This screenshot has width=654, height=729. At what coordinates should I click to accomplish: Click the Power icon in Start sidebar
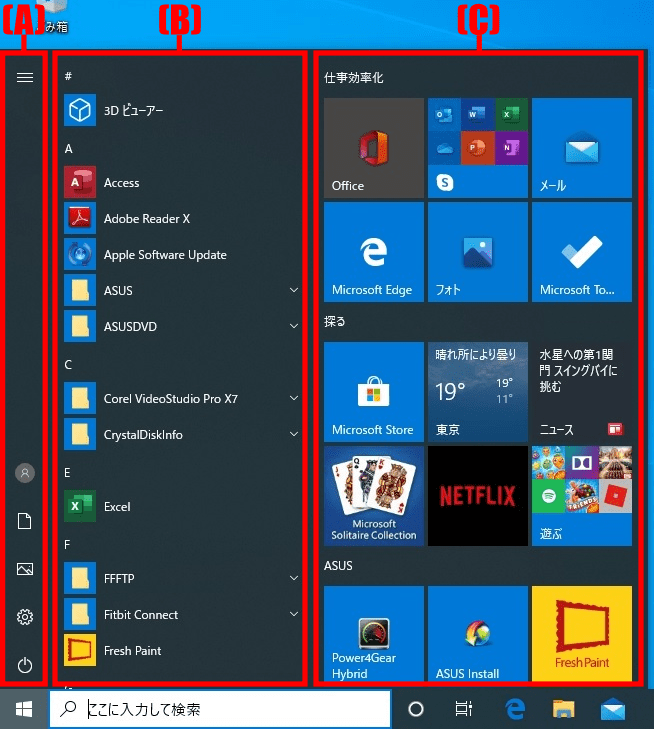25,665
